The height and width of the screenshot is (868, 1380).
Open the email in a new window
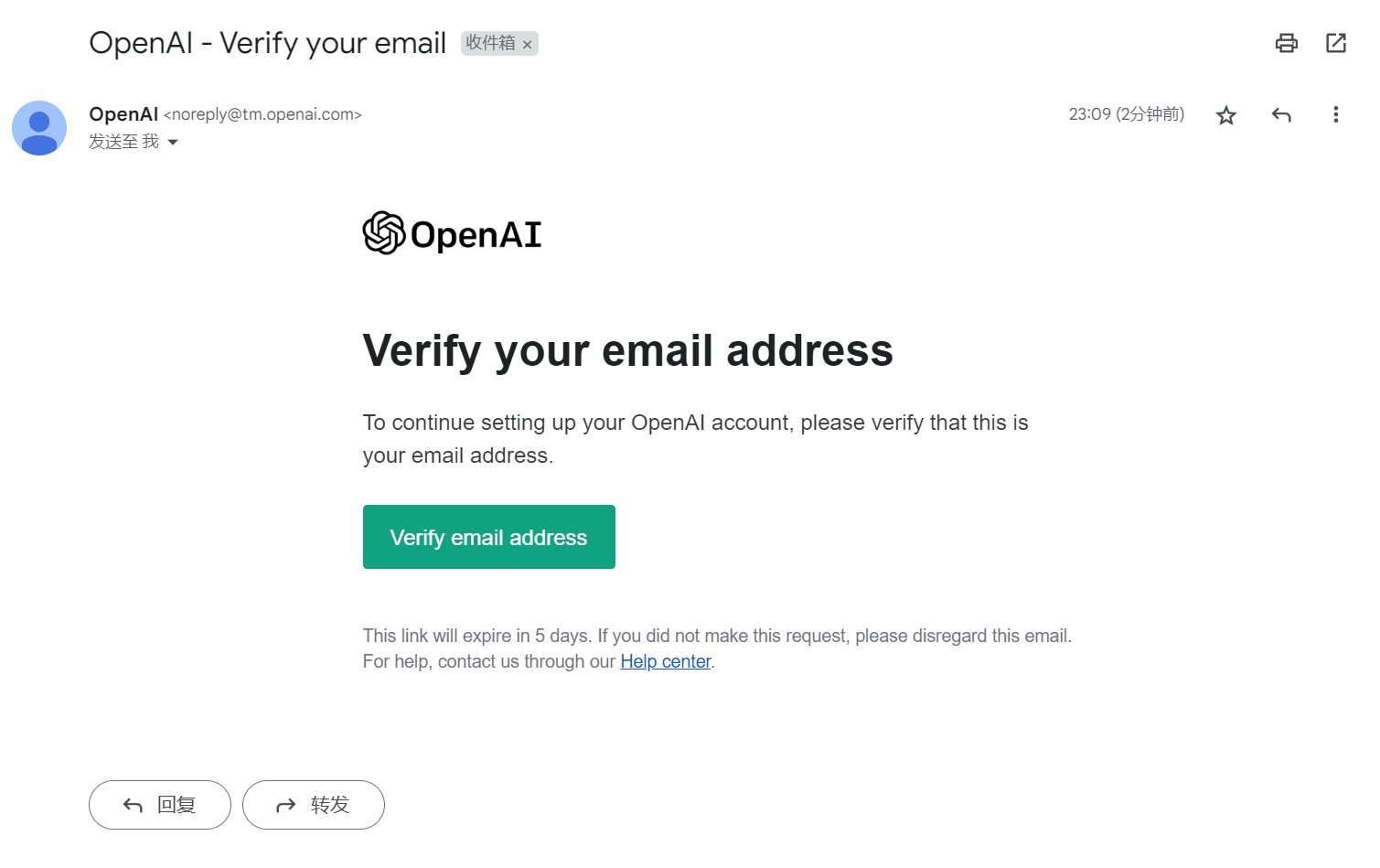pyautogui.click(x=1335, y=43)
